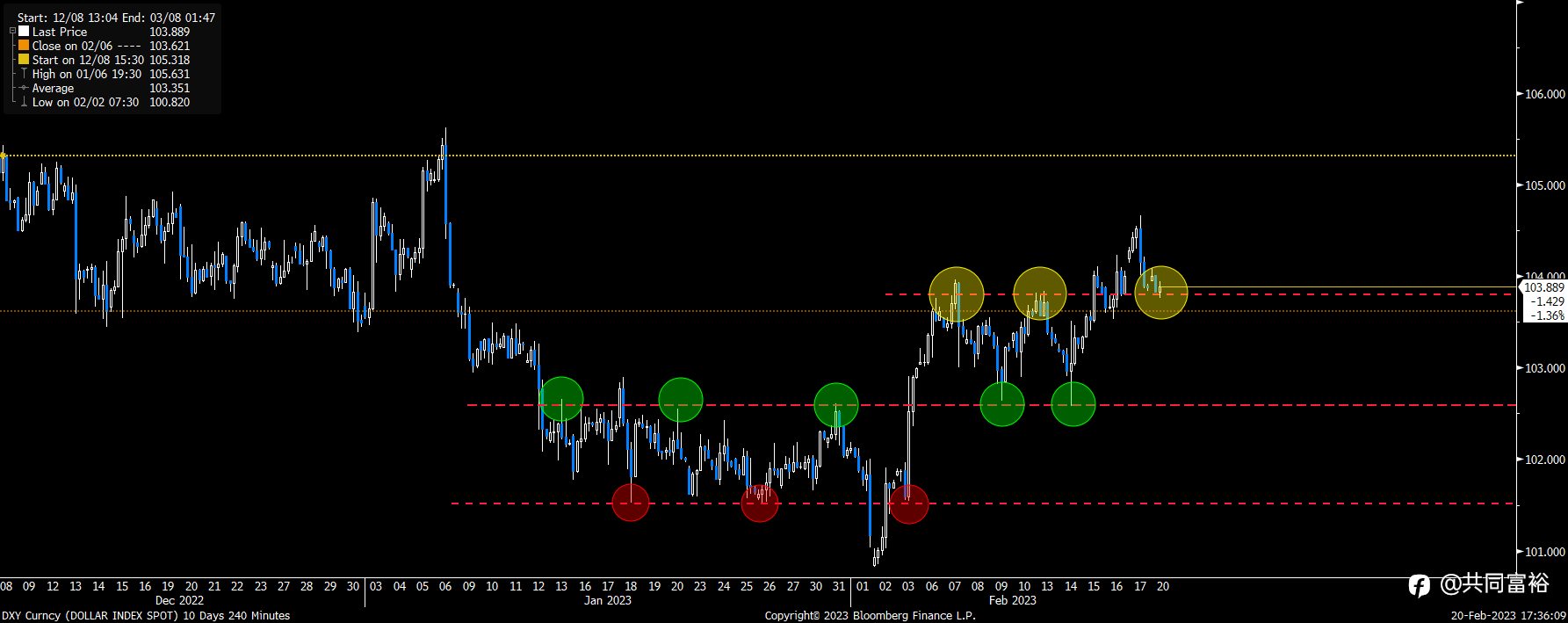The image size is (1568, 623).
Task: Click the December 29 date label
Action: pyautogui.click(x=329, y=586)
